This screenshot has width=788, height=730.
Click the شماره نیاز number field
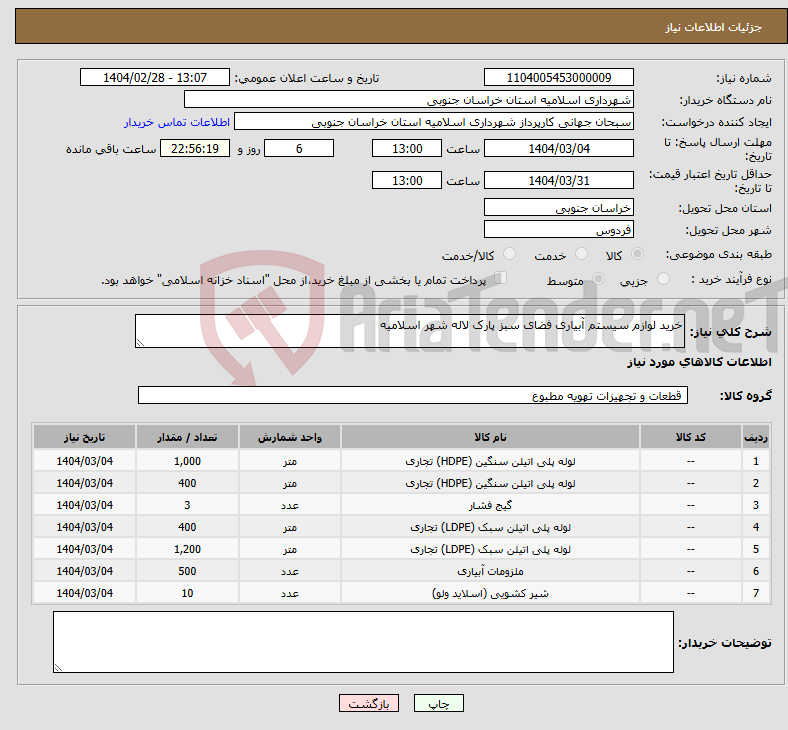pos(558,78)
